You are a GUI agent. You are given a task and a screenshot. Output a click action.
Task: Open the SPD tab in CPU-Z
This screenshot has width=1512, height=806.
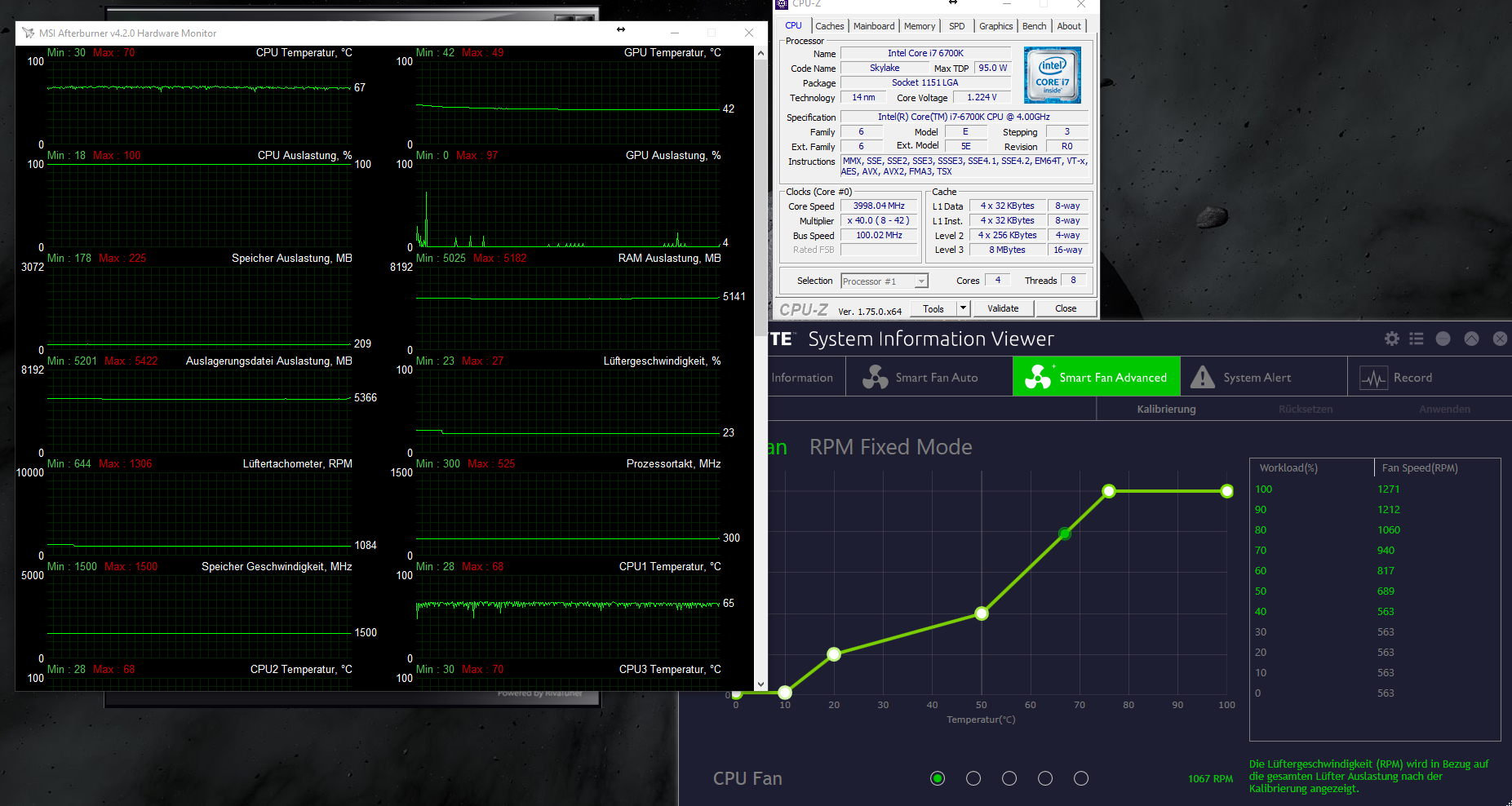tap(957, 26)
